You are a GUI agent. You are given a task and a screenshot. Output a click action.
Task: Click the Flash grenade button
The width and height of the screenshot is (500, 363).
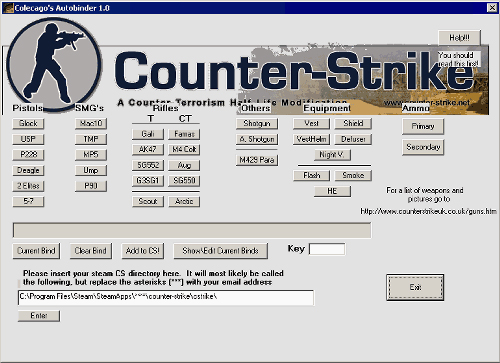click(x=312, y=175)
